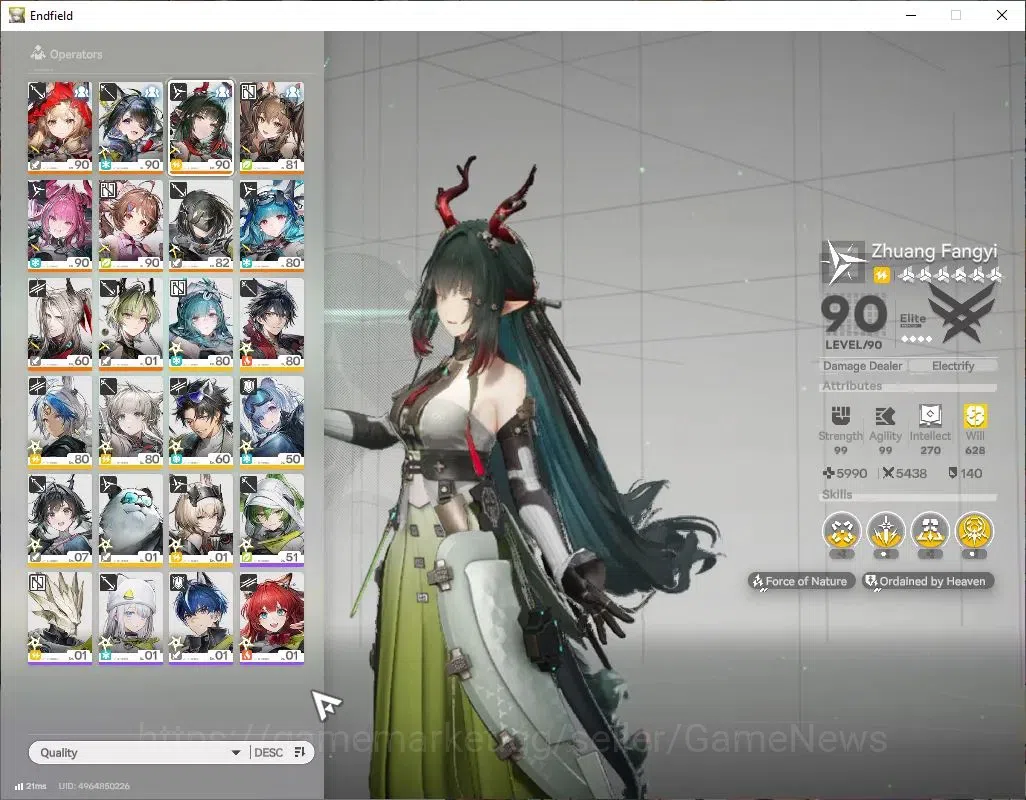Select the blue-purple-haired level 50 operator

pyautogui.click(x=272, y=421)
